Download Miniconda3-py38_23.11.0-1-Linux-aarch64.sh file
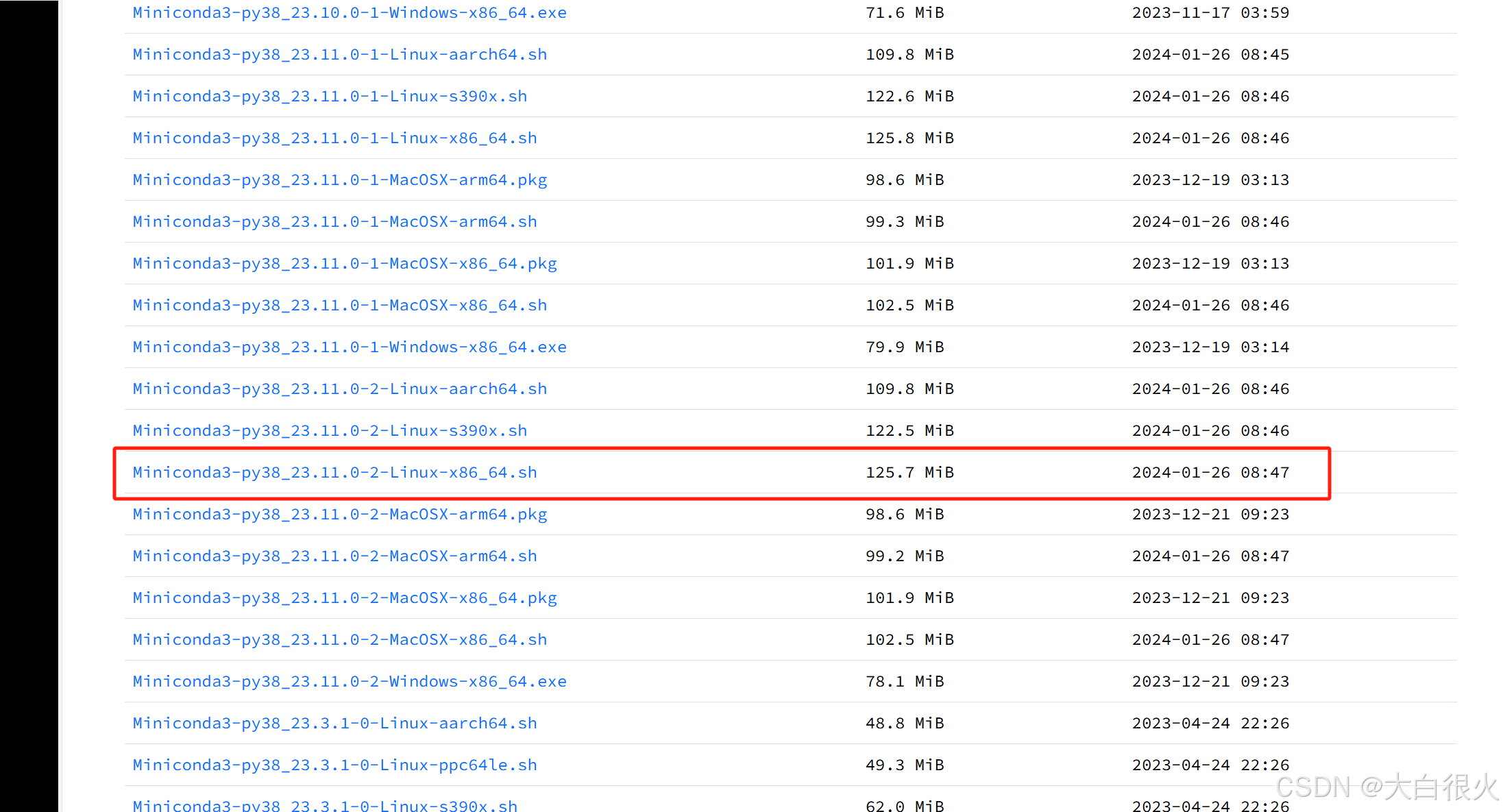The width and height of the screenshot is (1503, 812). 340,55
